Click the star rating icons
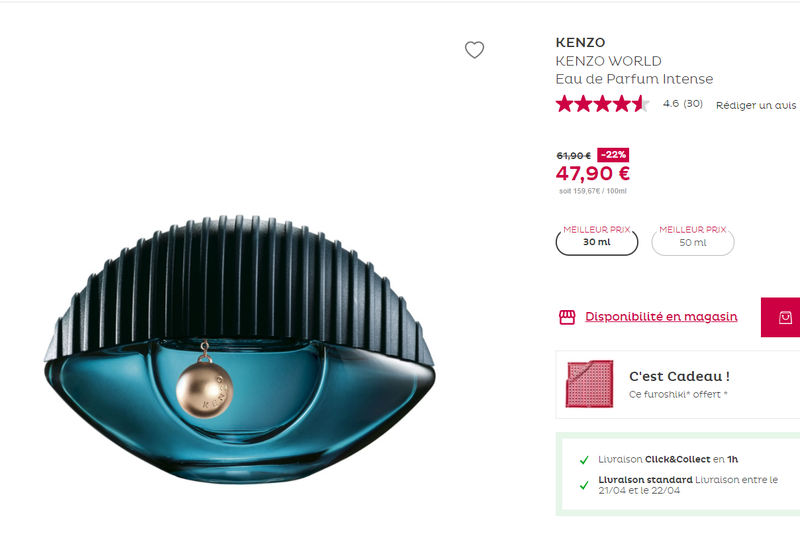Viewport: 800px width, 544px height. click(x=602, y=104)
